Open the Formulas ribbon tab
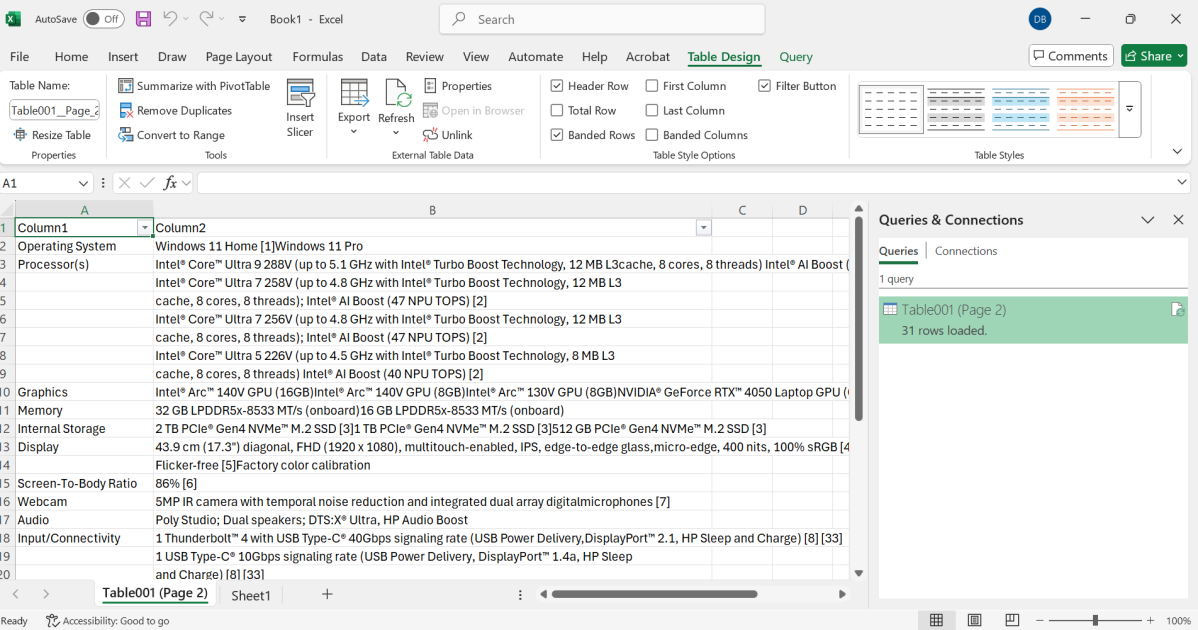Viewport: 1198px width, 630px height. [x=317, y=57]
